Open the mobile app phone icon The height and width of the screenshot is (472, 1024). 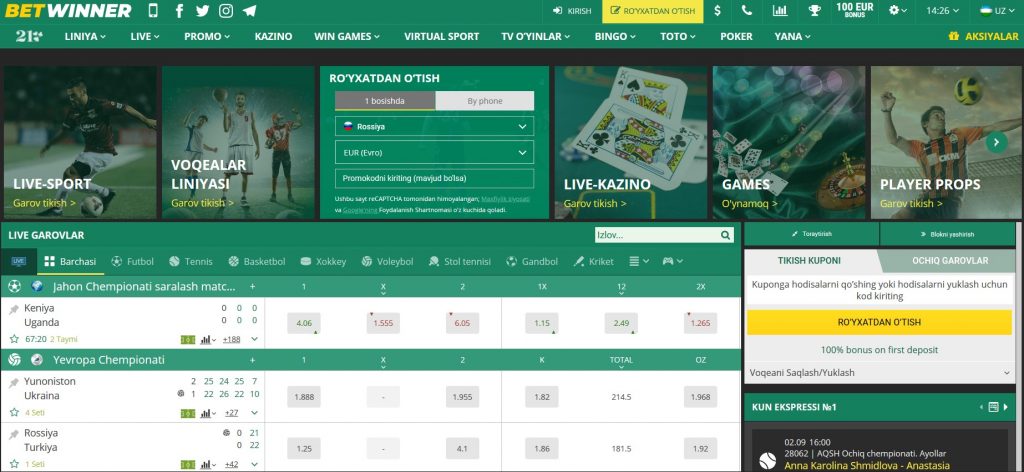[x=153, y=10]
